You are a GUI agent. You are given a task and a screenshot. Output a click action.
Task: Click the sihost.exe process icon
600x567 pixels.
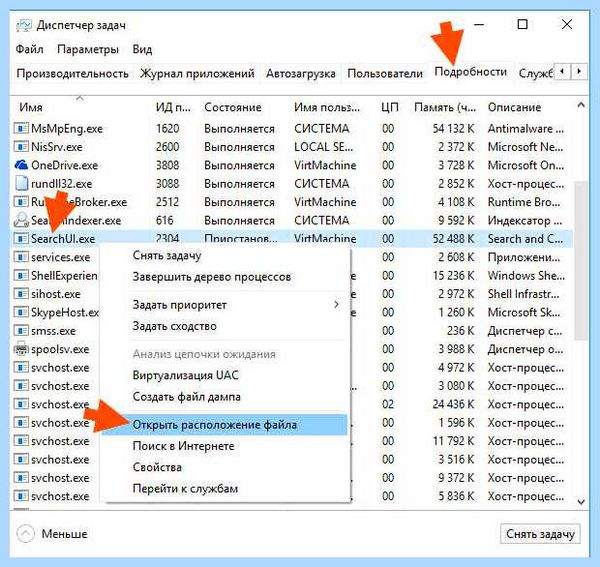21,293
